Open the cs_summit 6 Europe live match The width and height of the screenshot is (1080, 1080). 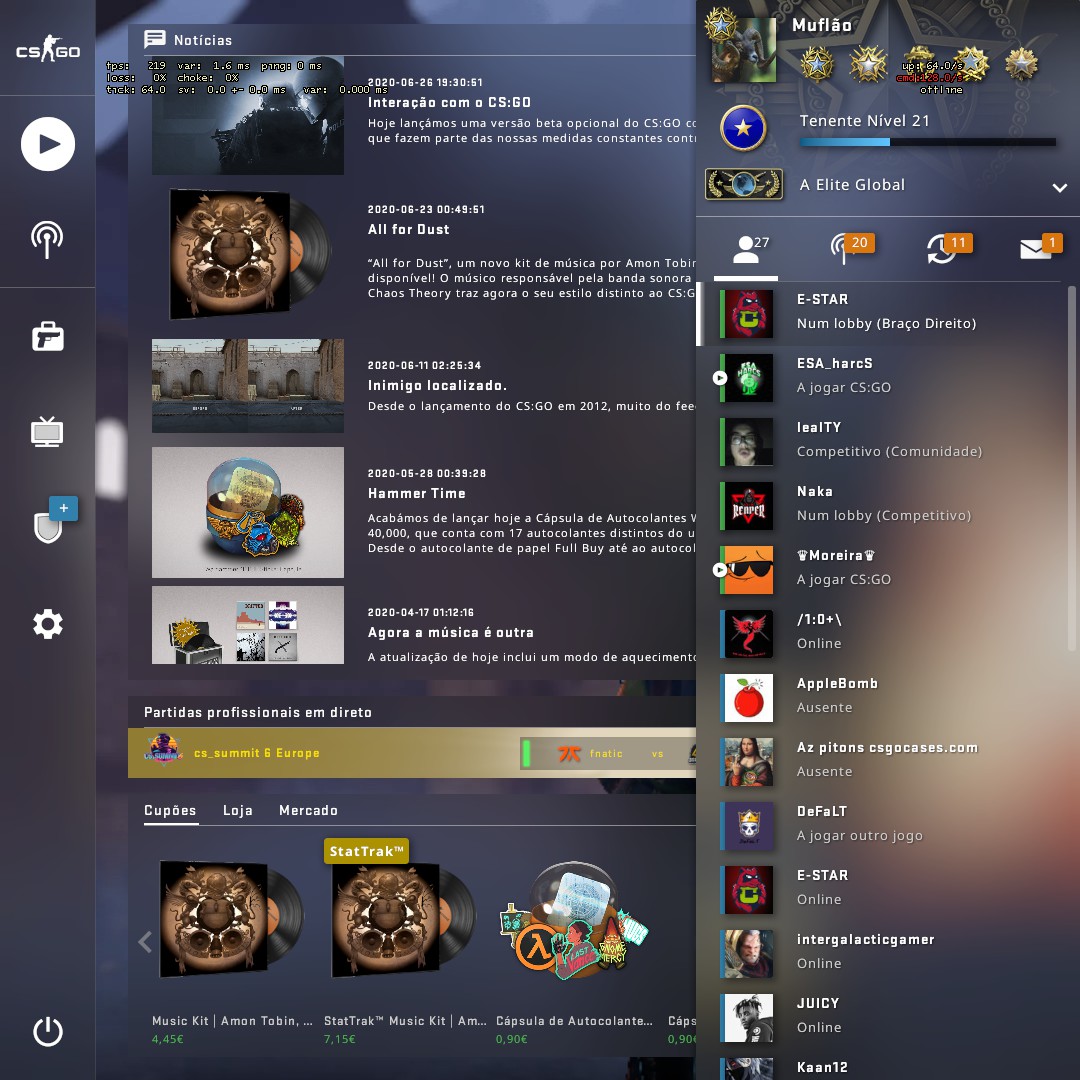(x=412, y=753)
